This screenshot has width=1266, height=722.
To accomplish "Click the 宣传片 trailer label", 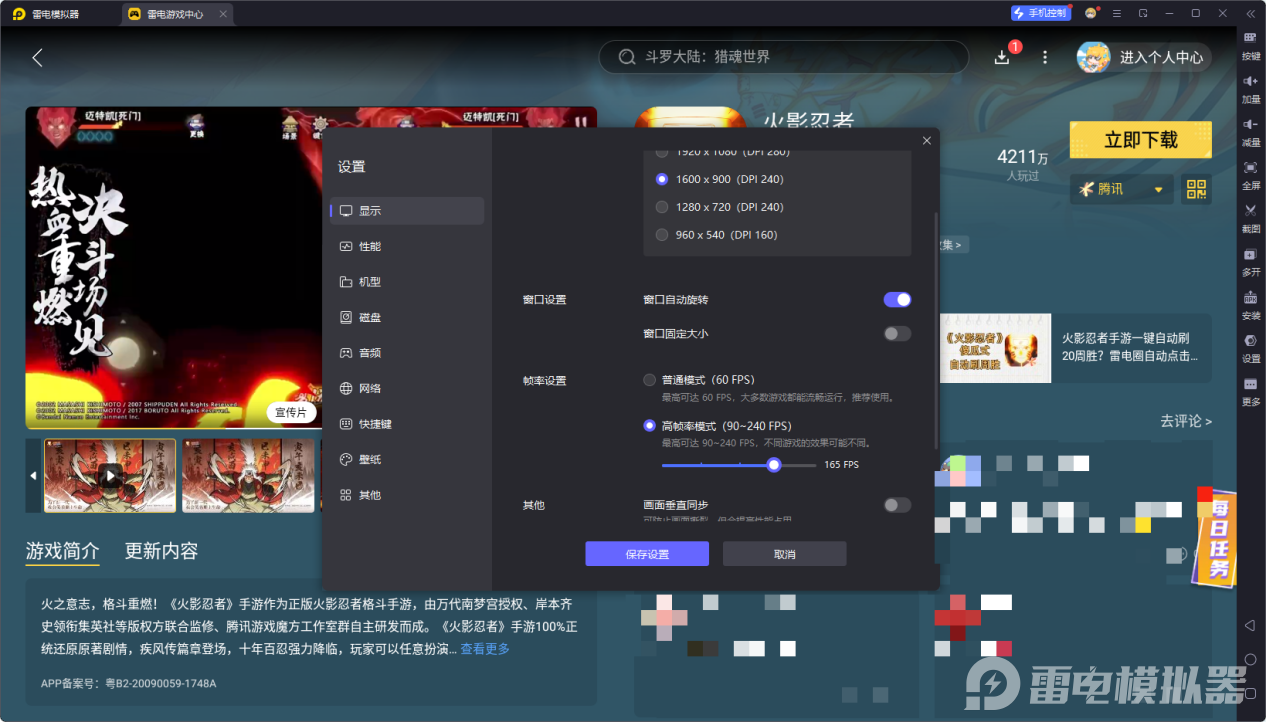I will point(293,413).
